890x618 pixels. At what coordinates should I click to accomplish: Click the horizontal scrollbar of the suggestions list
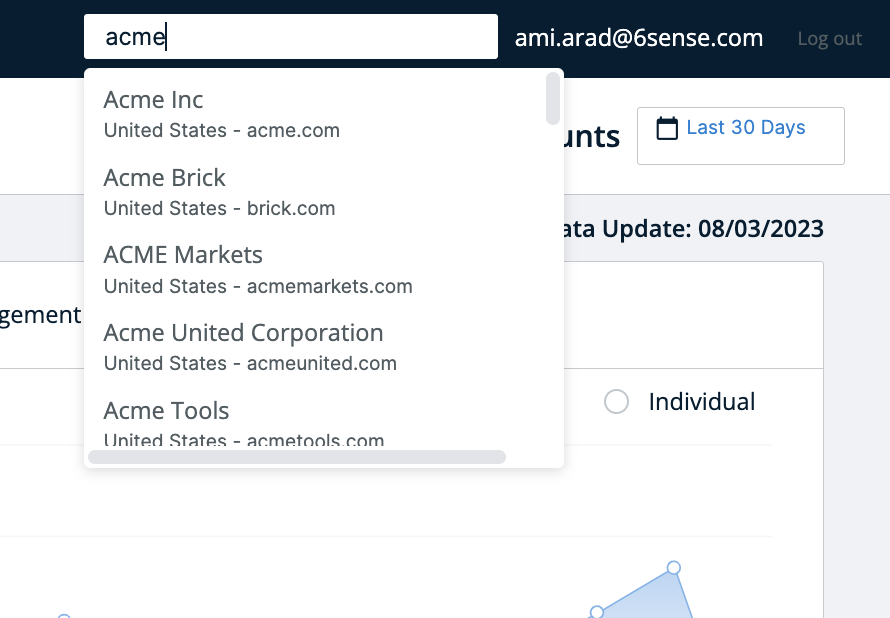297,457
